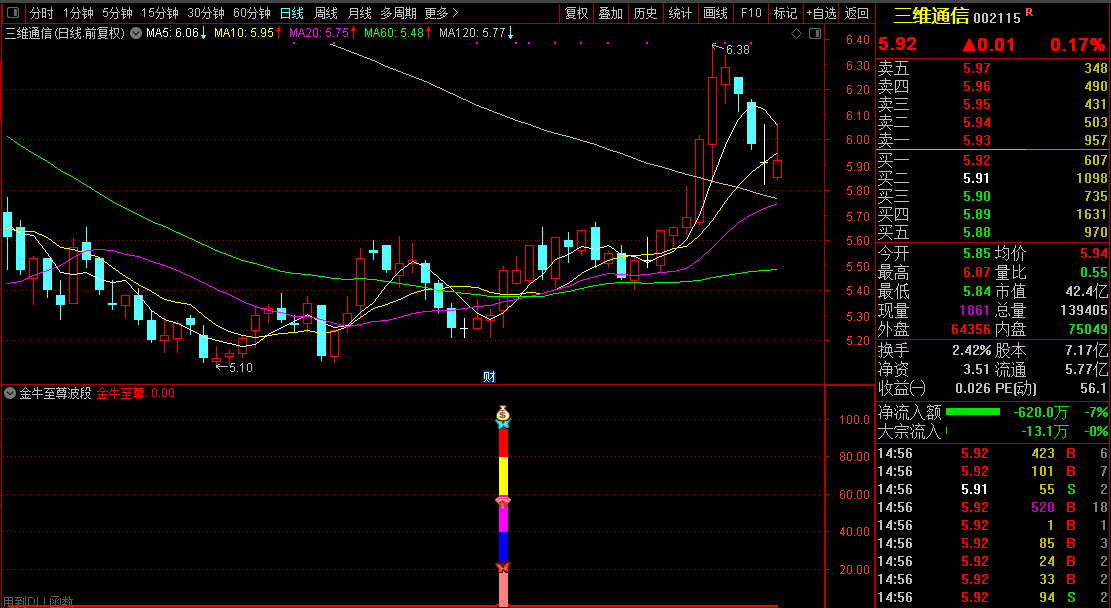The width and height of the screenshot is (1111, 608).
Task: Open the main chart indicator dropdown arrow
Action: (136, 33)
